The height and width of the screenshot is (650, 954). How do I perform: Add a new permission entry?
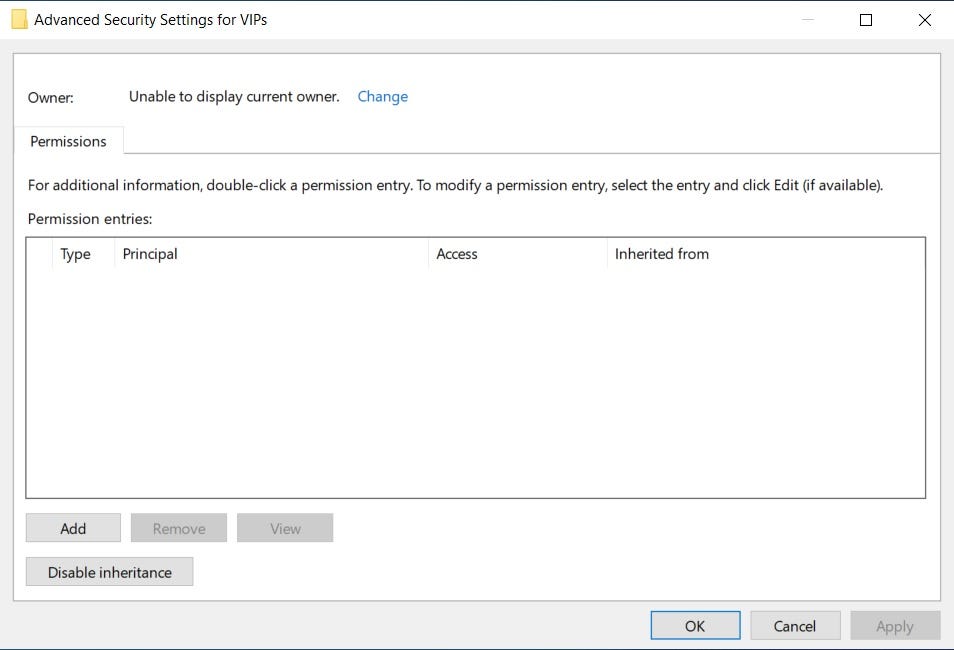(73, 528)
